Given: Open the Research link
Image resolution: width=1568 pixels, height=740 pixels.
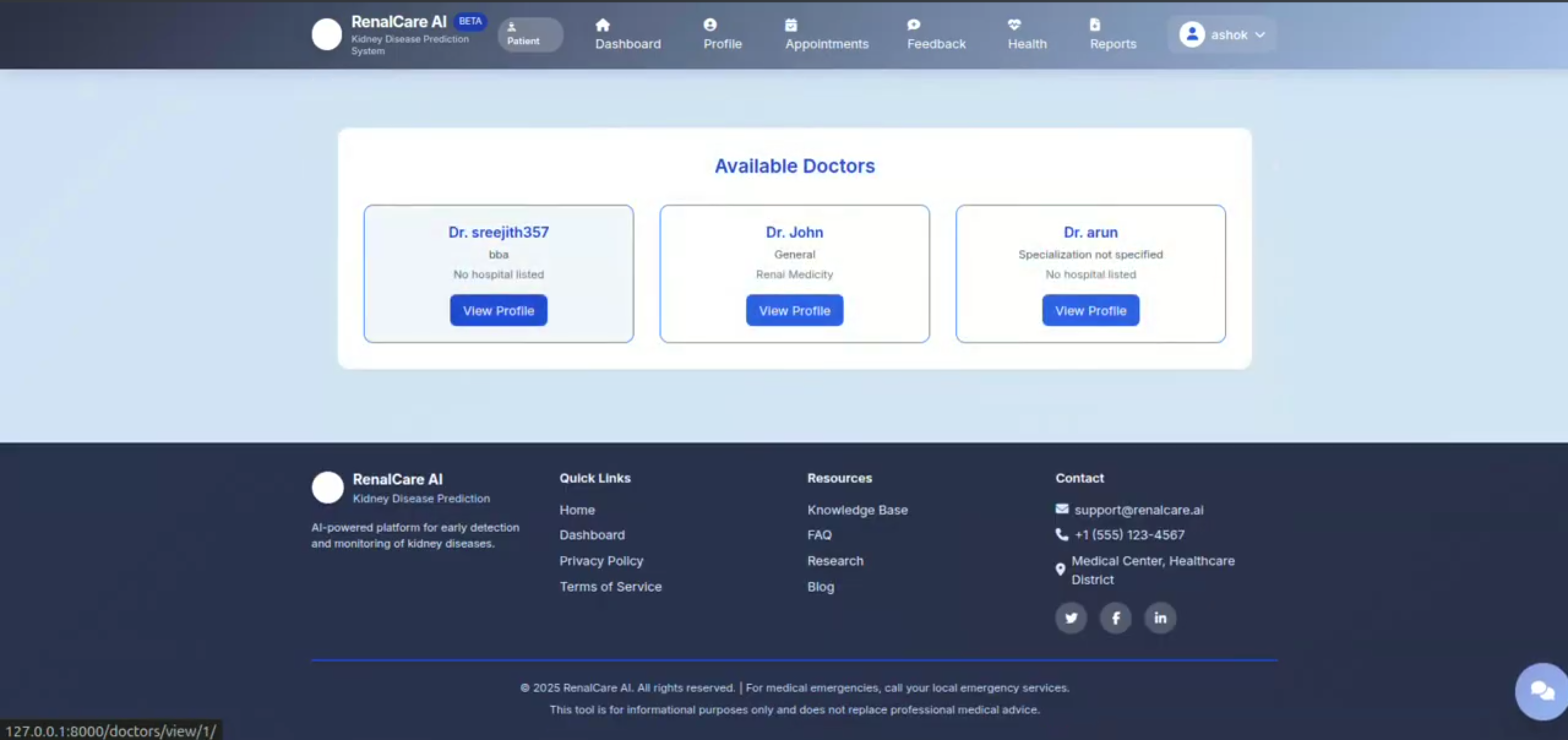Looking at the screenshot, I should click(835, 561).
